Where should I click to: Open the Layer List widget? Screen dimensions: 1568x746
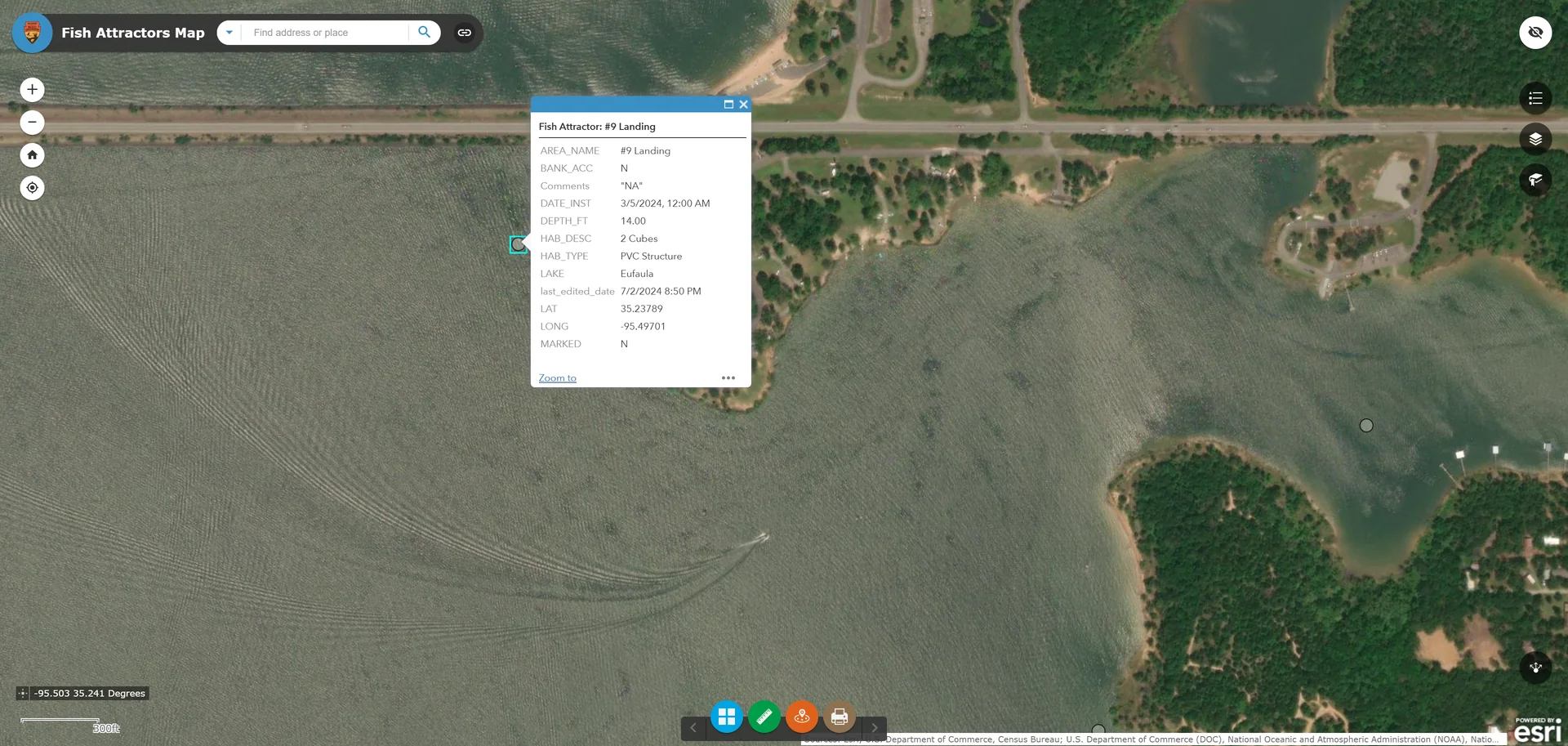[1535, 139]
